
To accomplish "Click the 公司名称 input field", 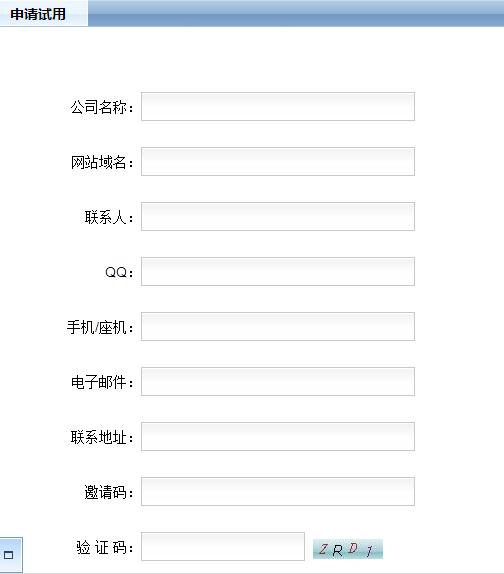I will (x=278, y=107).
